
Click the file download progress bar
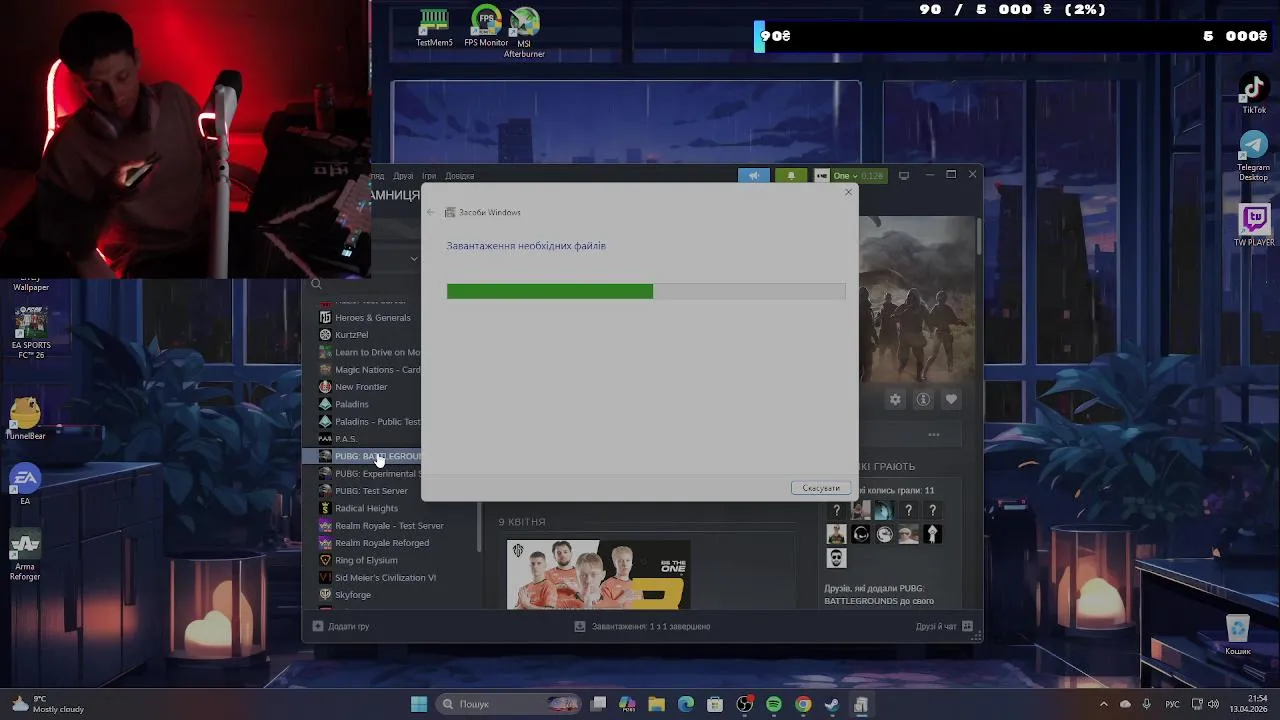pos(646,291)
